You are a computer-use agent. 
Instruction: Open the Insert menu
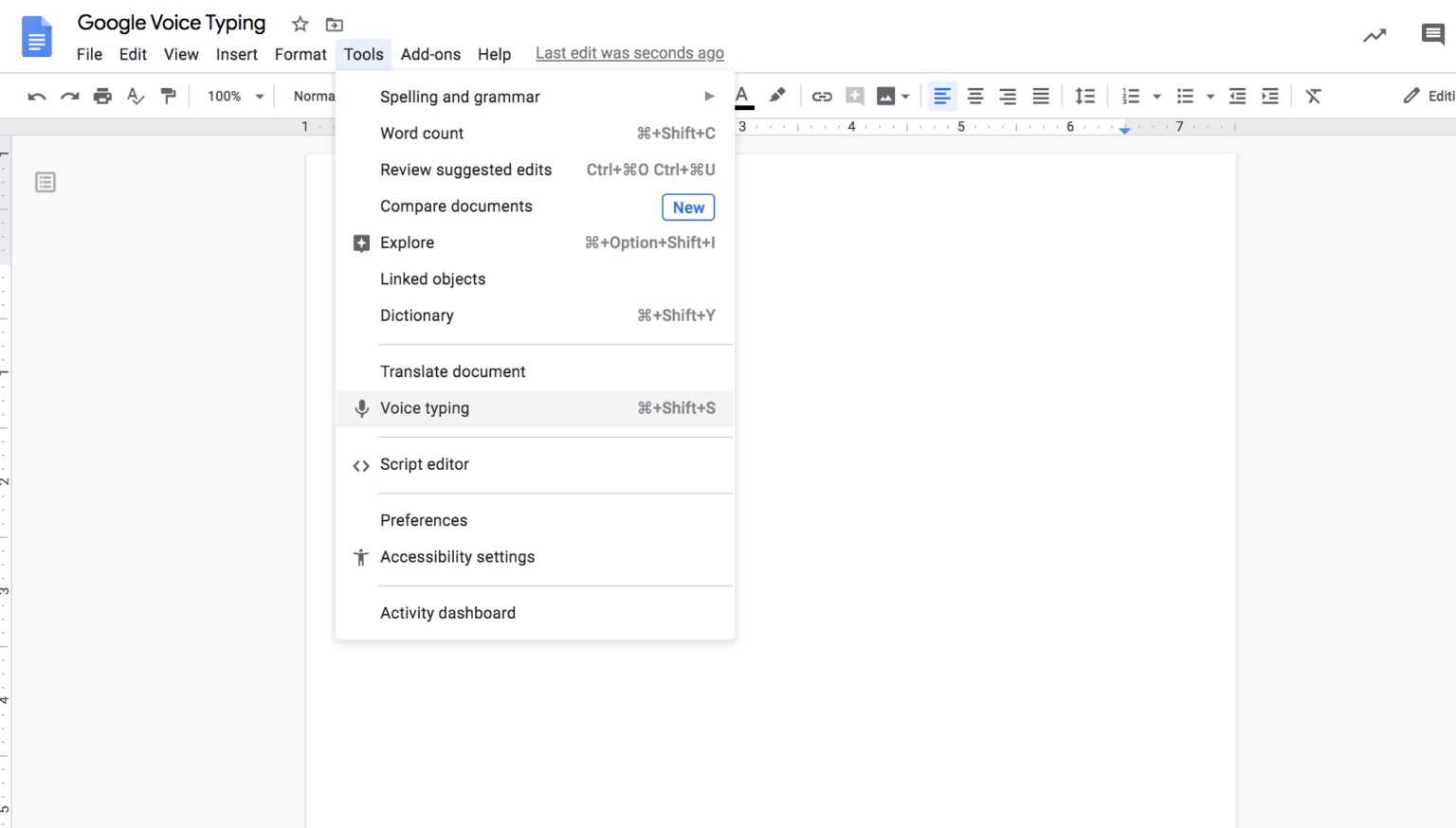(236, 54)
